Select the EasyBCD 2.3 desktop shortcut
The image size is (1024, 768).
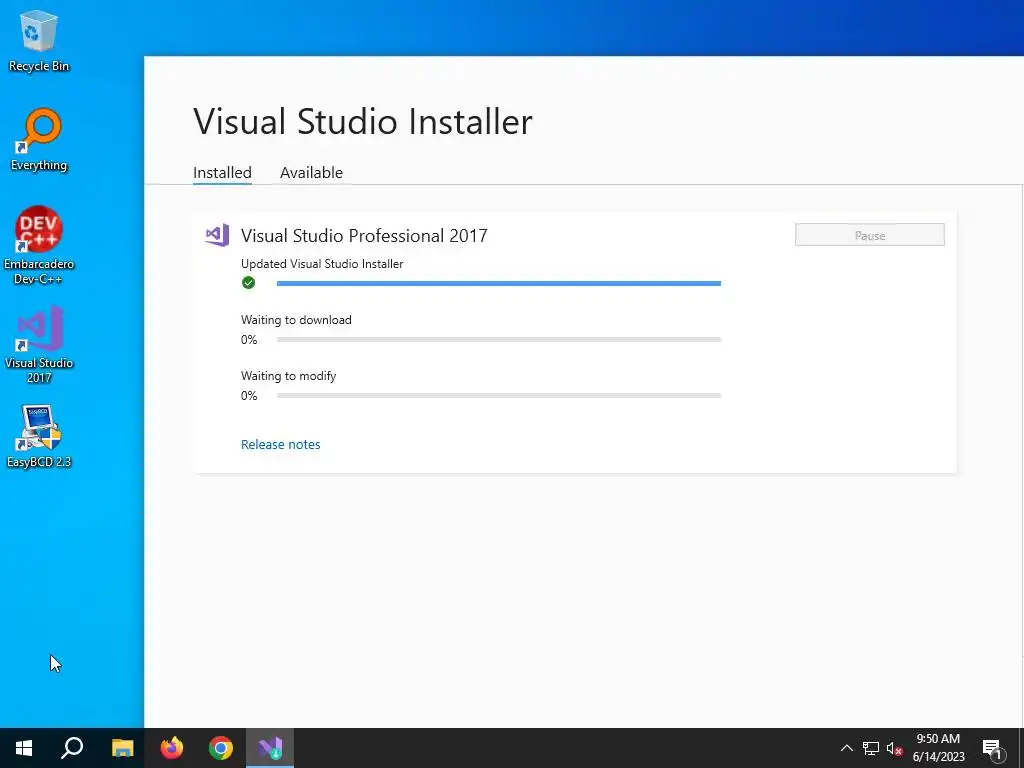click(39, 436)
